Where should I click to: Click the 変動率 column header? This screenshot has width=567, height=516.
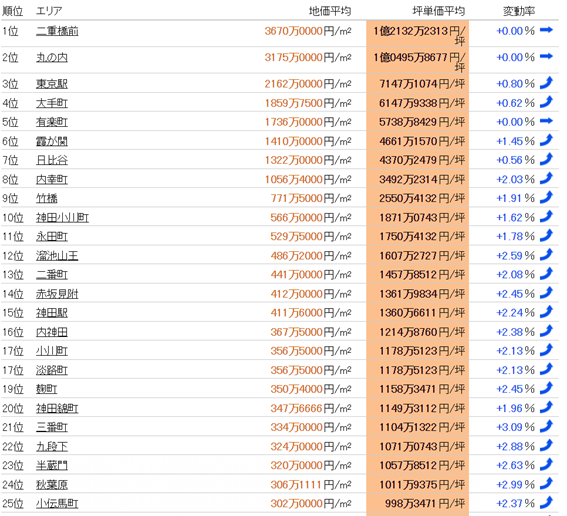point(519,11)
